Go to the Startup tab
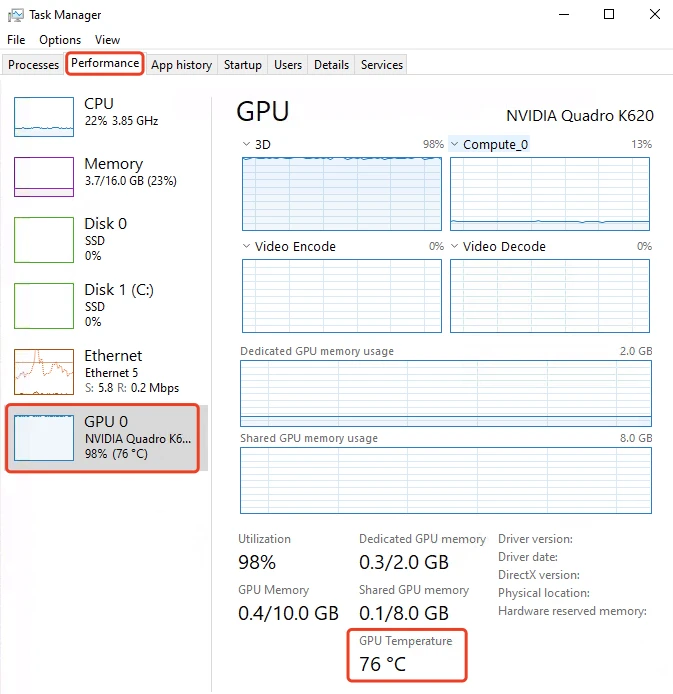The image size is (673, 694). 243,65
